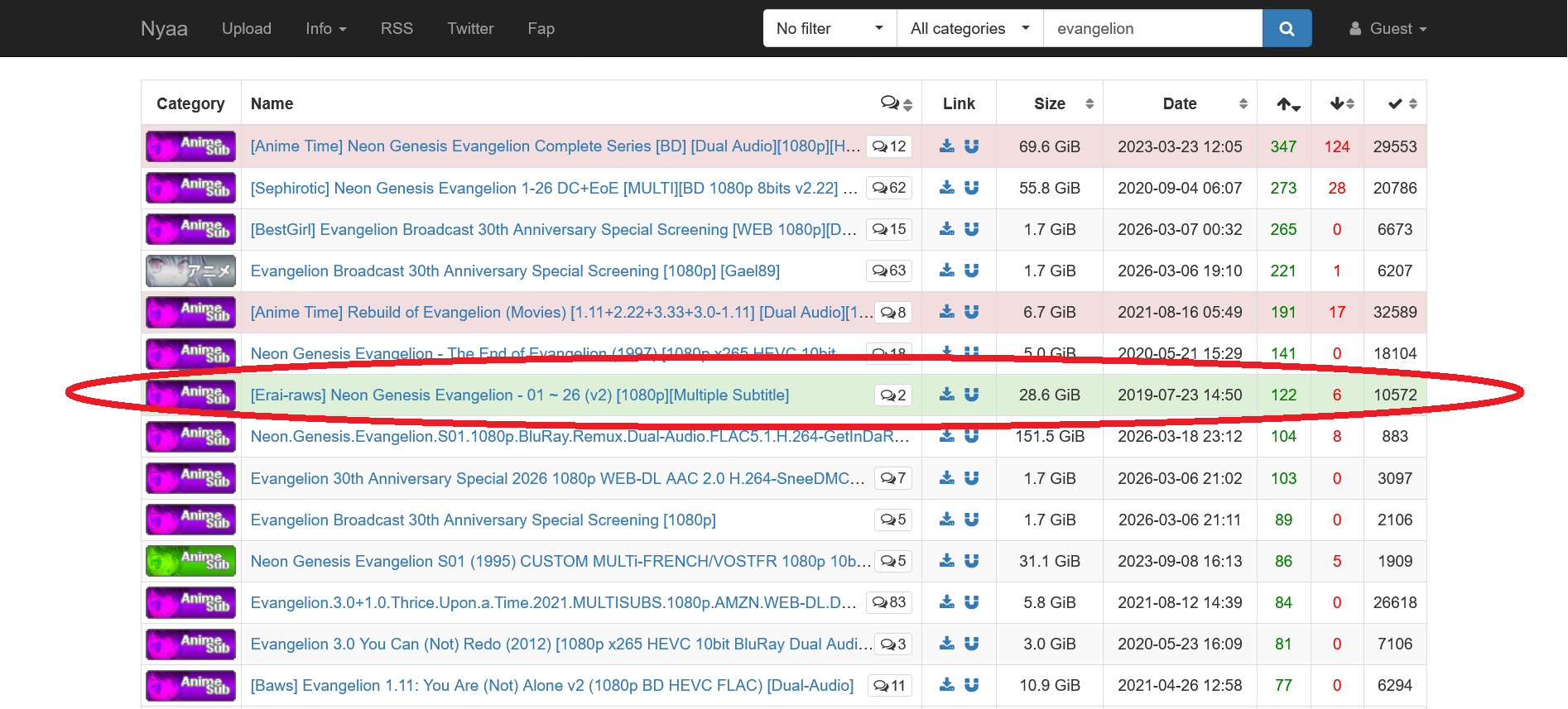The image size is (1568, 709).
Task: Click the 151.5 GiB size cell
Action: point(1050,436)
